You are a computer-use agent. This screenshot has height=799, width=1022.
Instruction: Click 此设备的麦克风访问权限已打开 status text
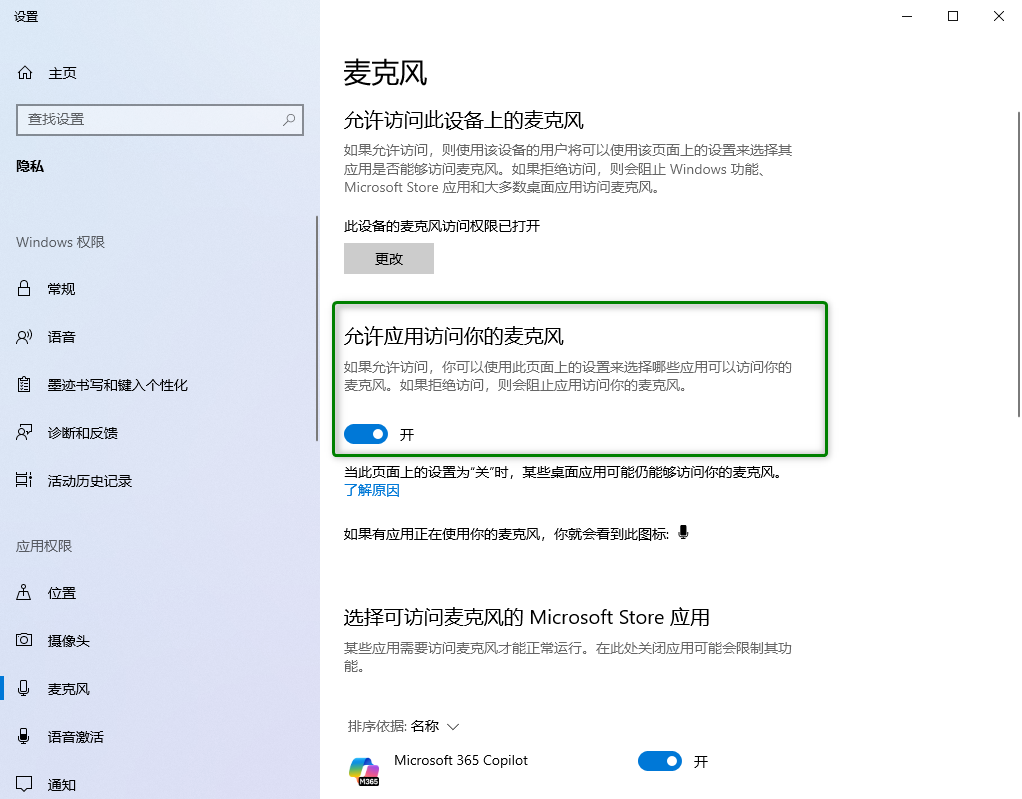pyautogui.click(x=442, y=226)
